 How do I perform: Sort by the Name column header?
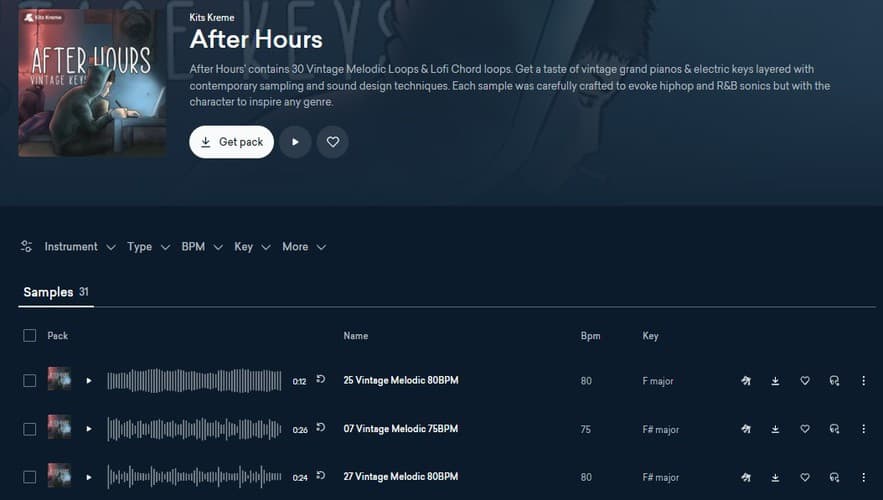[356, 336]
